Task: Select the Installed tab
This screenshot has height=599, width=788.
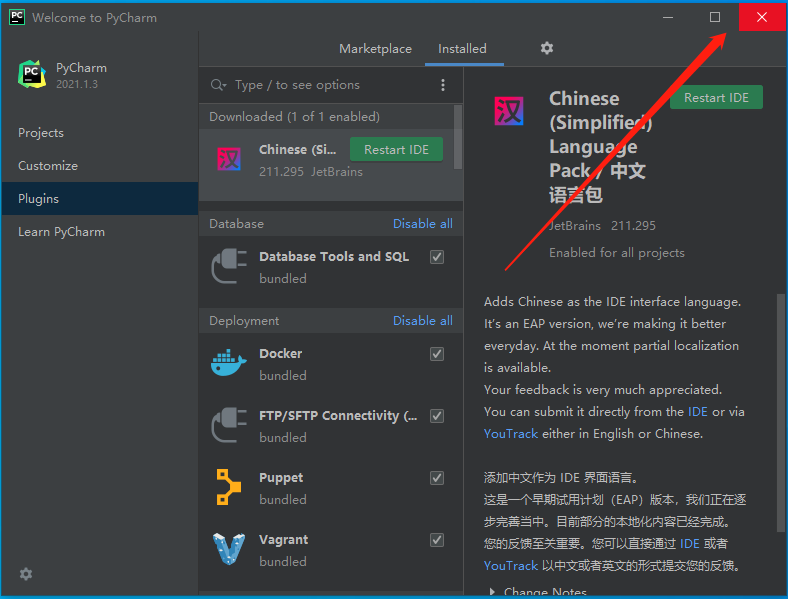Action: pyautogui.click(x=462, y=49)
